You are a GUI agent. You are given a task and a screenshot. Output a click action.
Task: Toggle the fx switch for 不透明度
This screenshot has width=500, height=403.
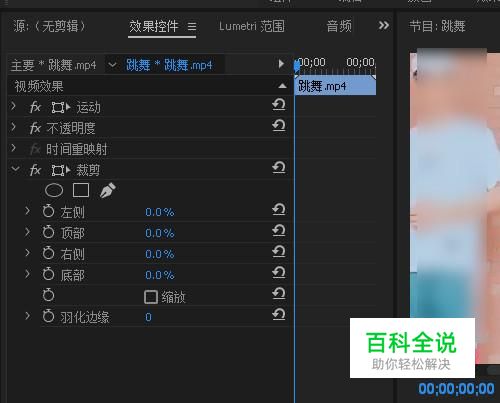pos(35,128)
